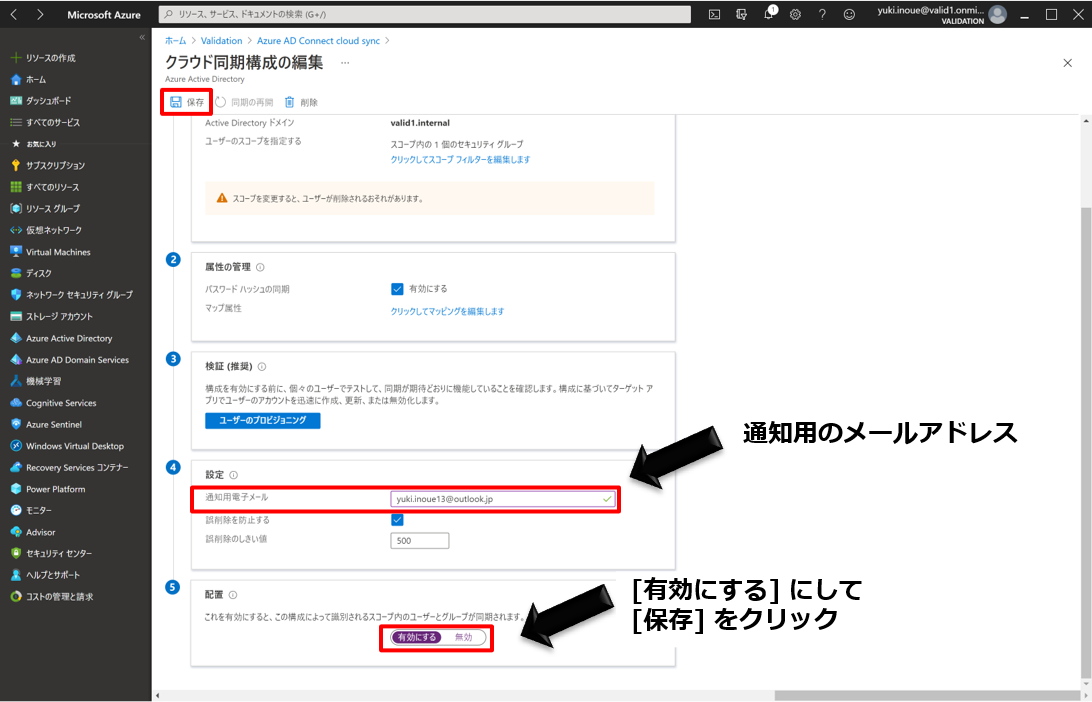Click the search box リソース、サービス、ドキュメントの検索
Viewport: 1092px width, 702px height.
click(x=425, y=14)
